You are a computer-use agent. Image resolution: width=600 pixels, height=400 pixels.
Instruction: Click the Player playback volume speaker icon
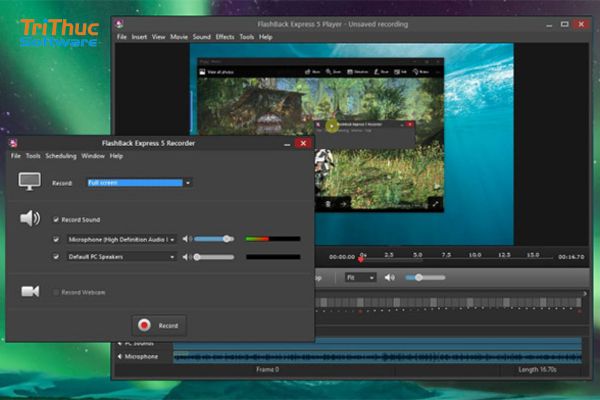point(390,278)
